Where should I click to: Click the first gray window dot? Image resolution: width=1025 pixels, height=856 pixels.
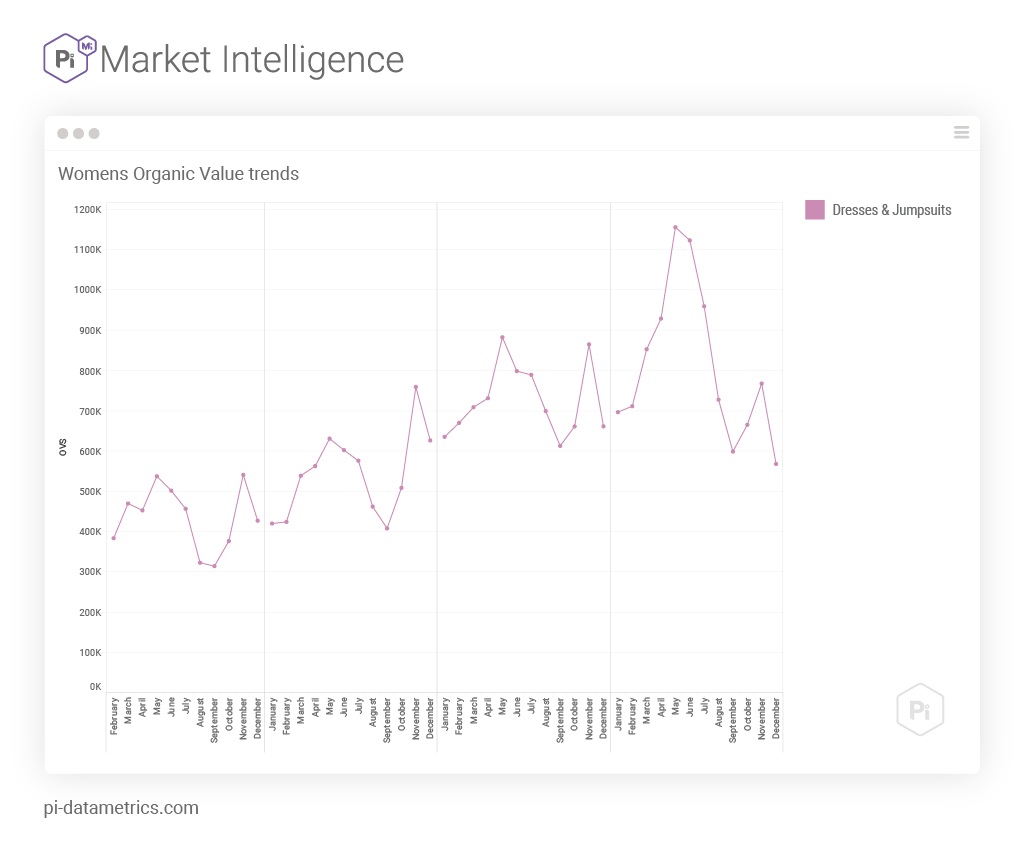(63, 133)
